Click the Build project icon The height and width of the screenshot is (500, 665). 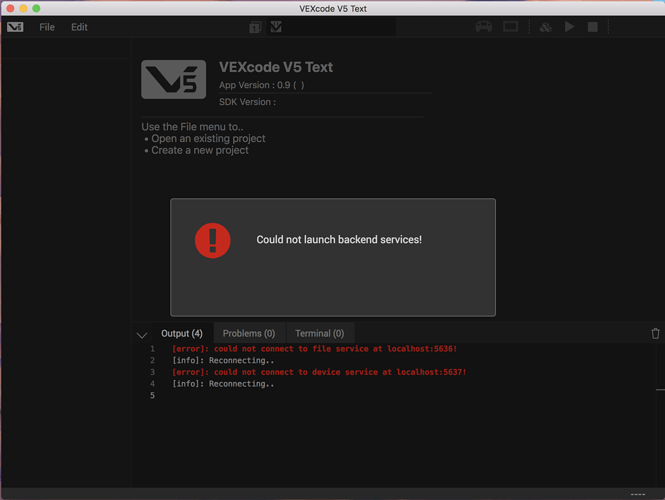[x=545, y=28]
